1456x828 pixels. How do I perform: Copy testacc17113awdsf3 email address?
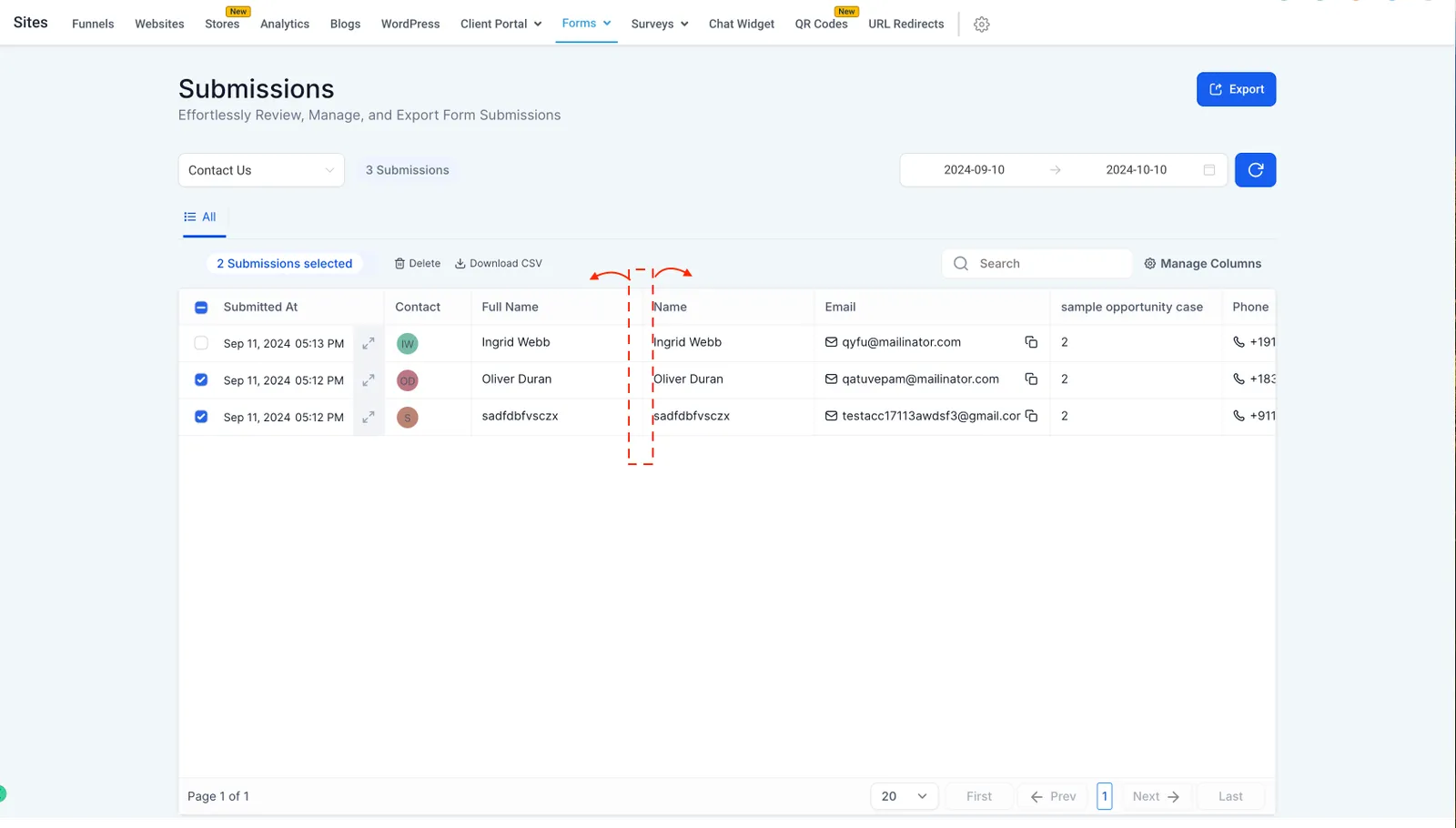click(x=1031, y=416)
